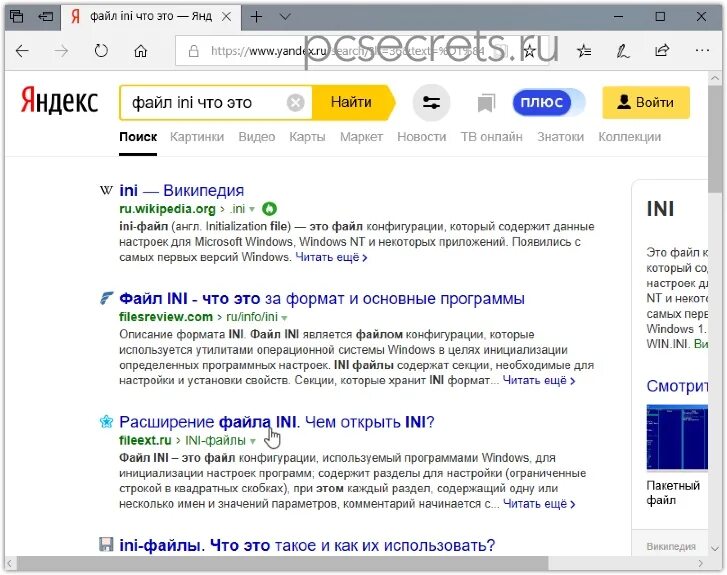Open a new browser tab
Viewport: 727px width, 575px height.
click(256, 17)
